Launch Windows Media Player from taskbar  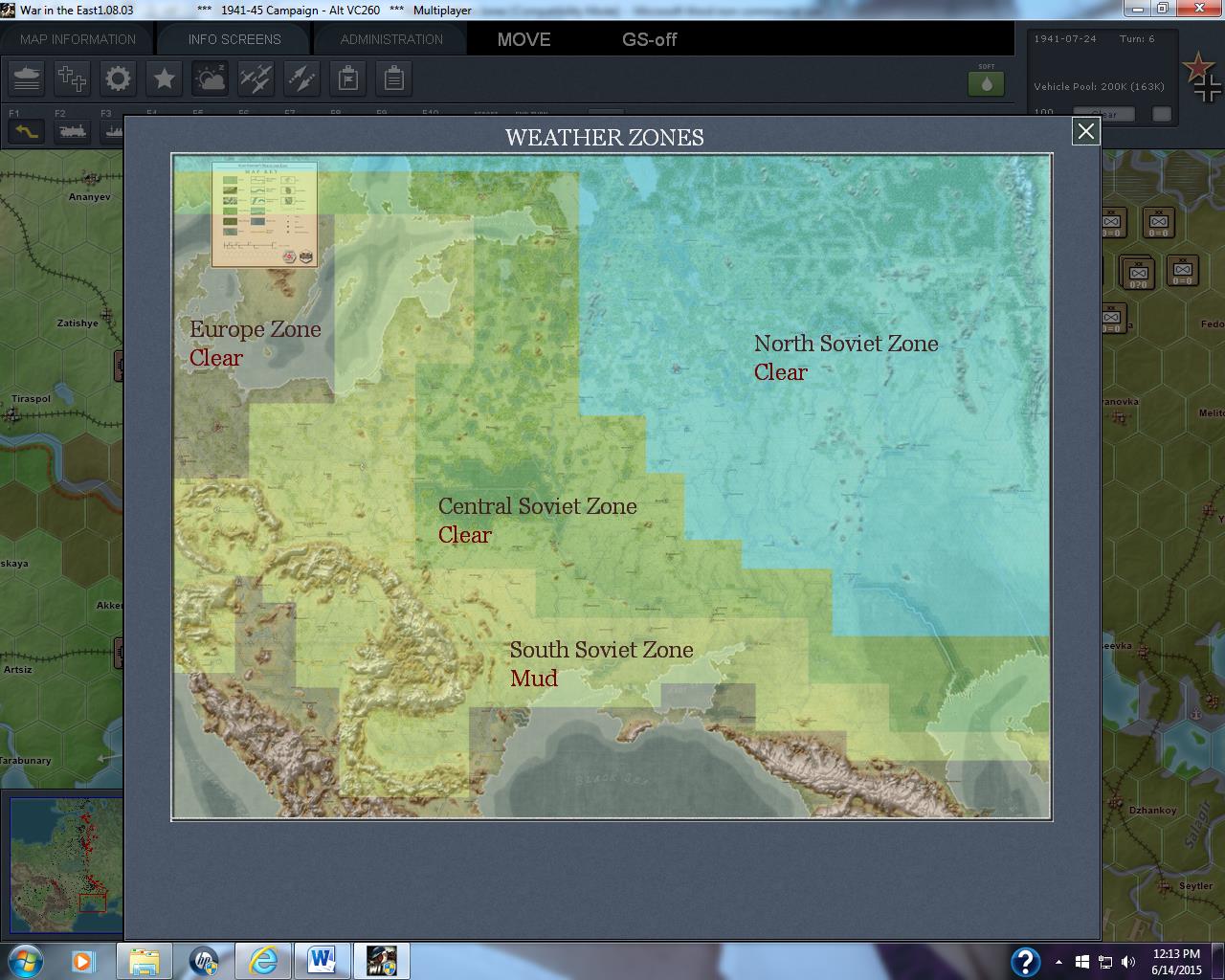point(83,960)
